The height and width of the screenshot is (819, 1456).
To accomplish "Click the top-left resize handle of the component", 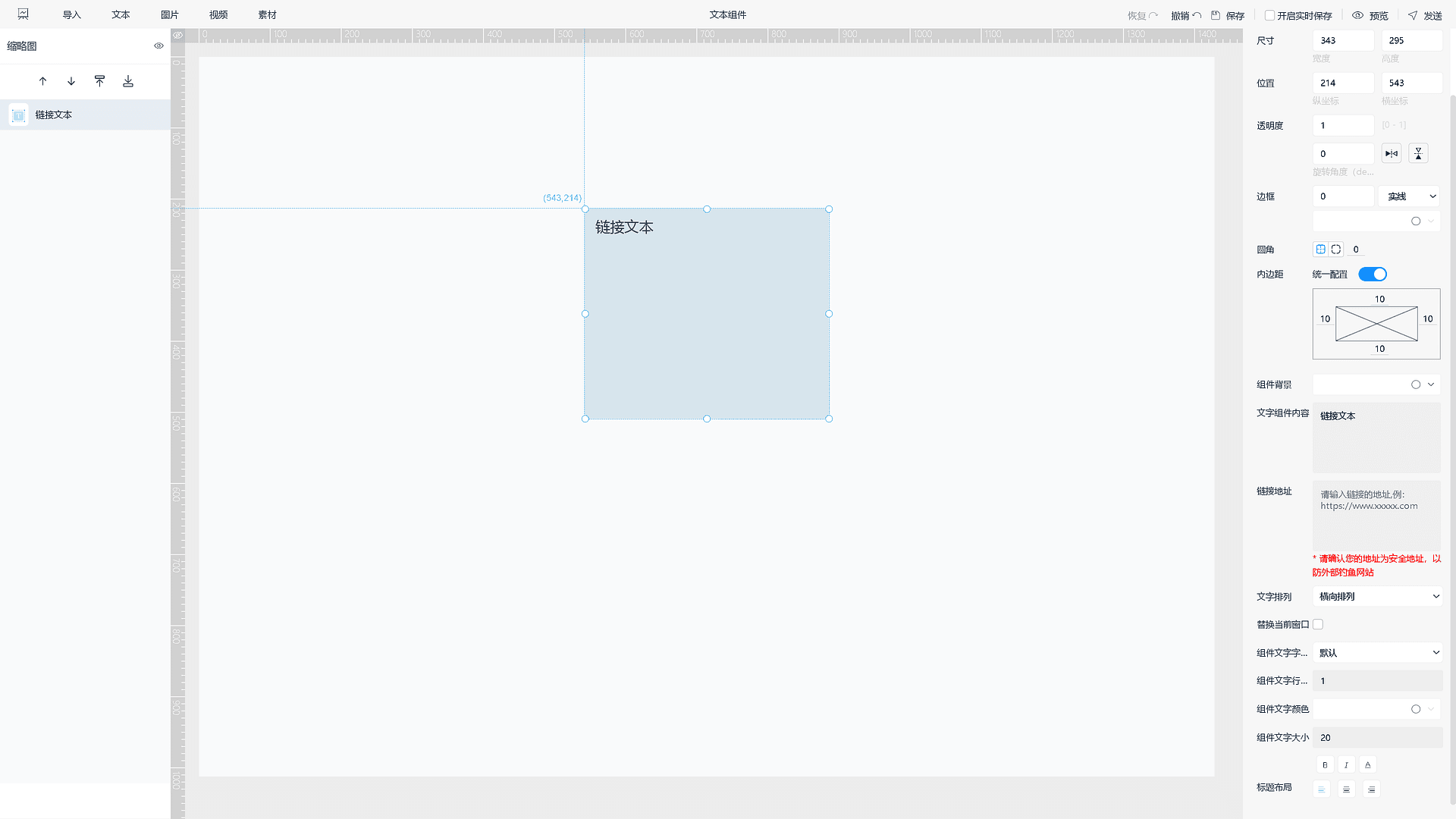I will (x=585, y=209).
